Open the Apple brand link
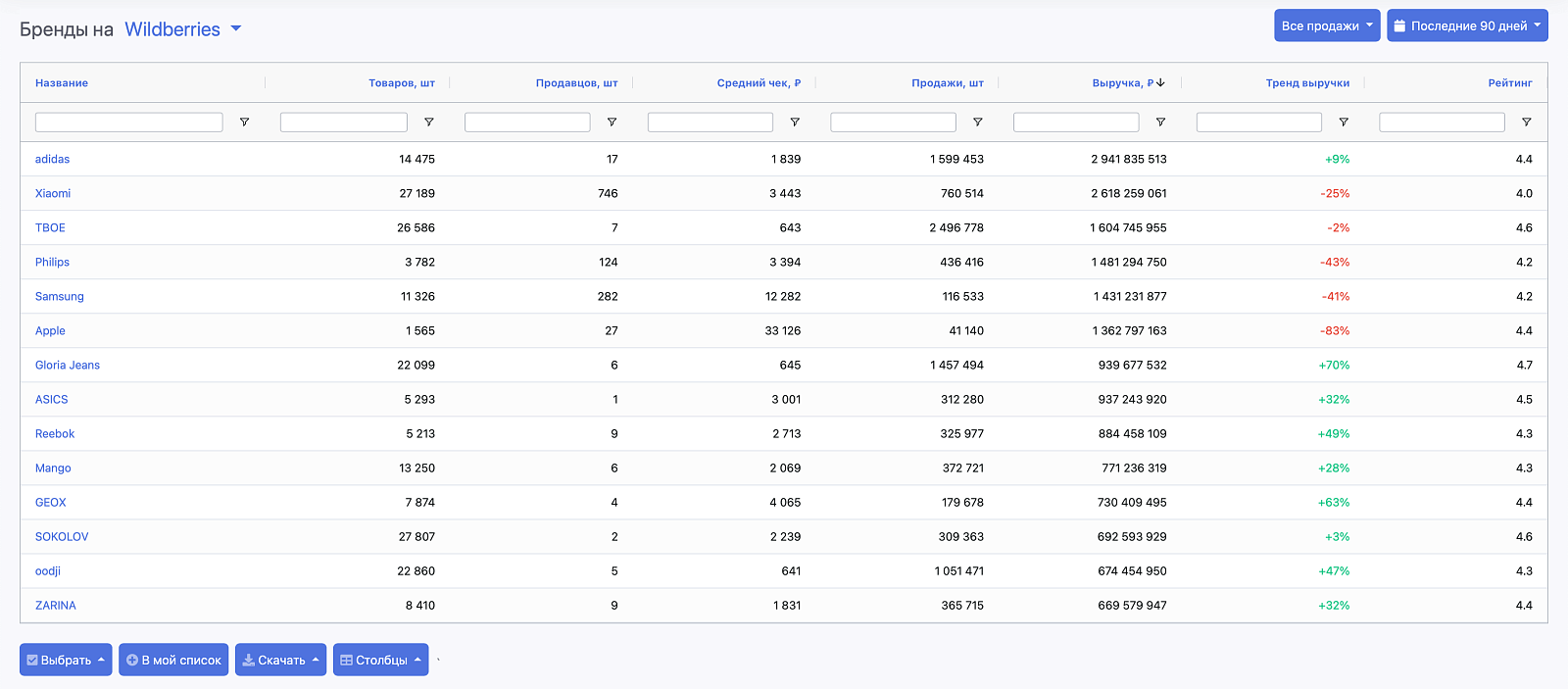Screen dimensions: 1568x689 50,330
